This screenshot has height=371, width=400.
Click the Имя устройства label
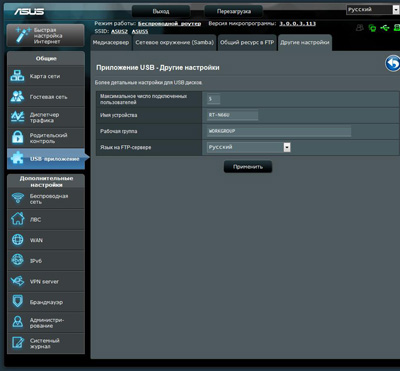[x=119, y=115]
